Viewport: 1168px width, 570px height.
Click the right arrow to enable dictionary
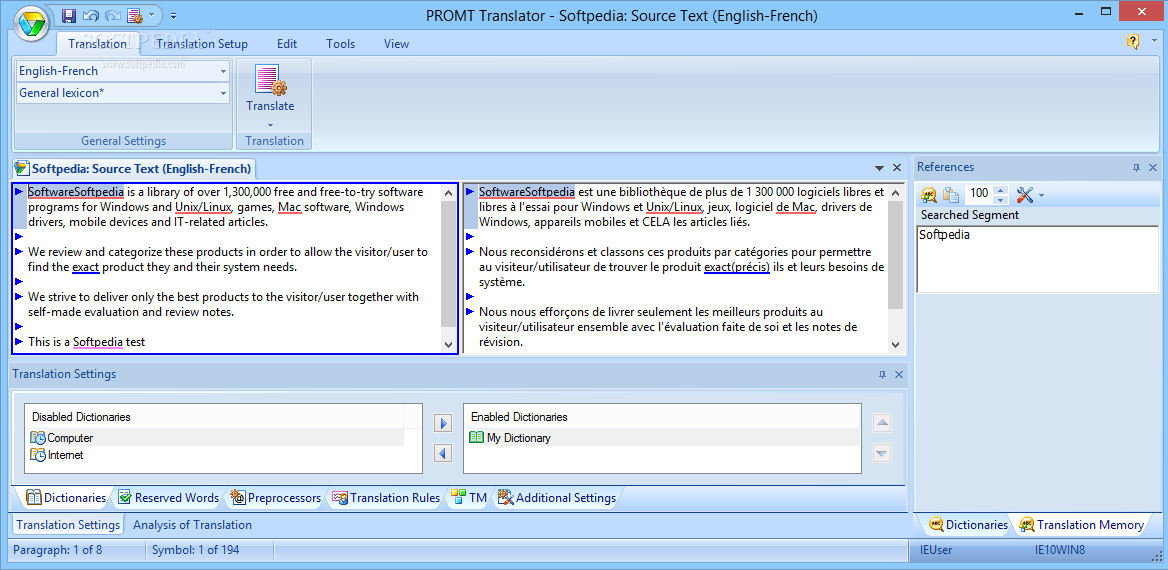pos(442,423)
